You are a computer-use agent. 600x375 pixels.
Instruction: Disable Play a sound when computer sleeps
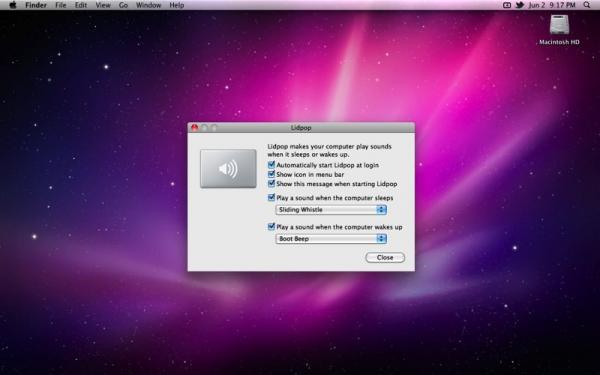point(271,198)
